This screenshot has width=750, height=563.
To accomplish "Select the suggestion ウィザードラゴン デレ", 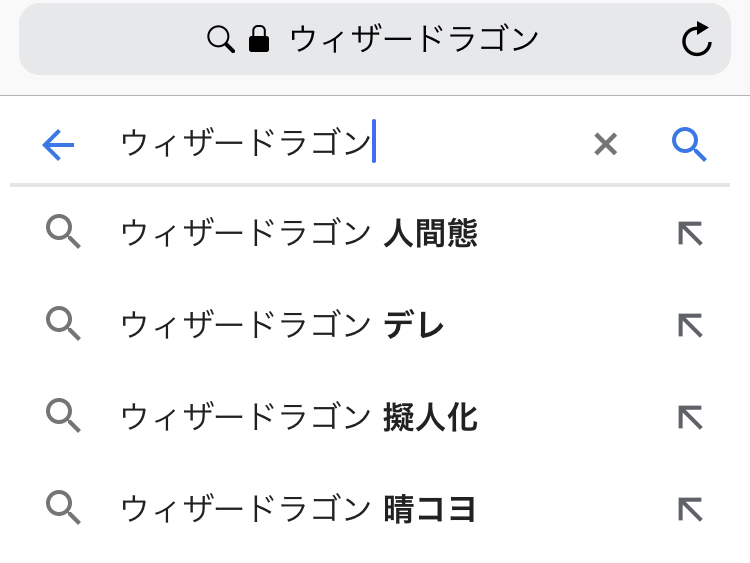I will (282, 325).
